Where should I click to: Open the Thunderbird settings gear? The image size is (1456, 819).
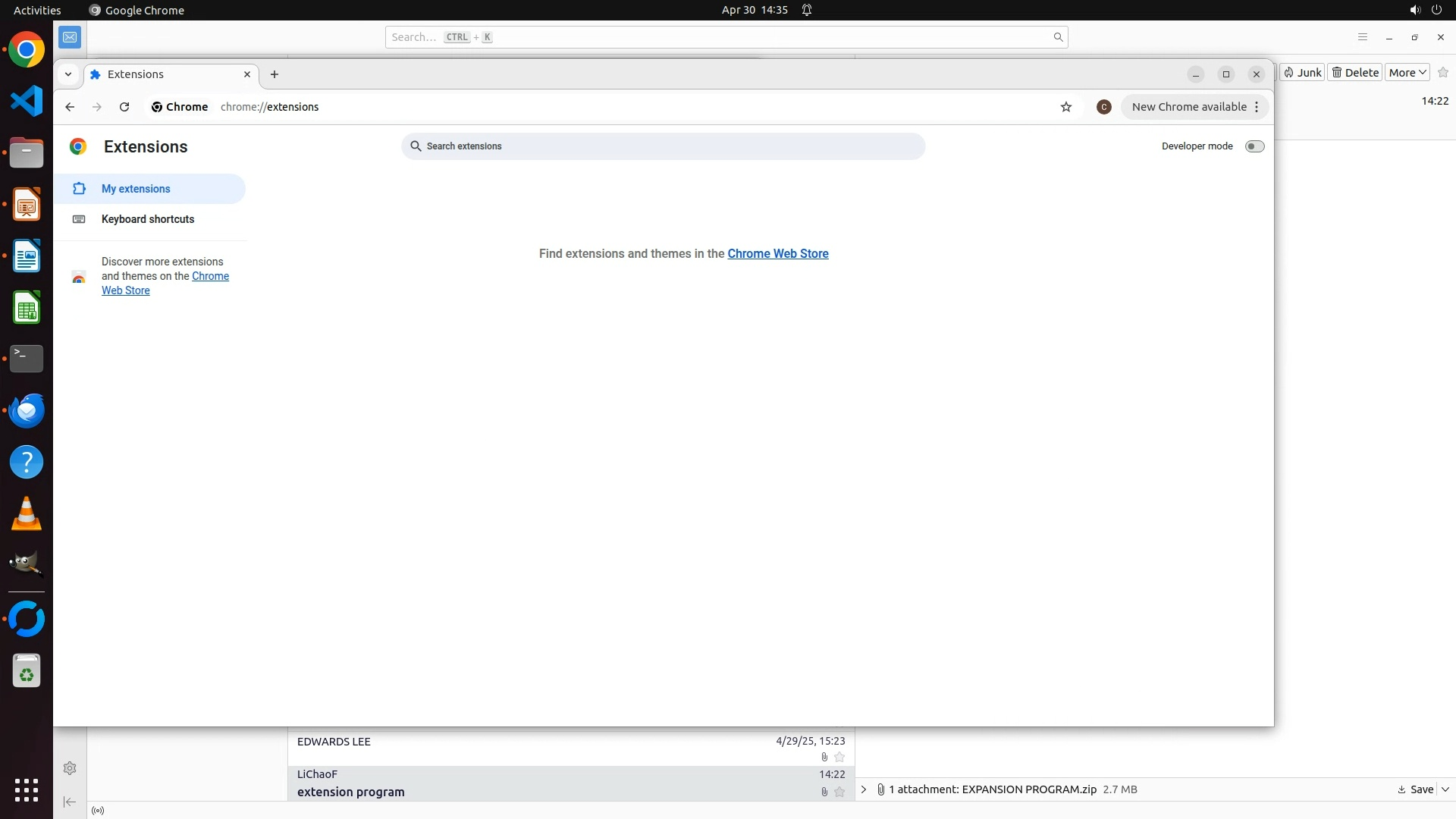click(x=70, y=768)
